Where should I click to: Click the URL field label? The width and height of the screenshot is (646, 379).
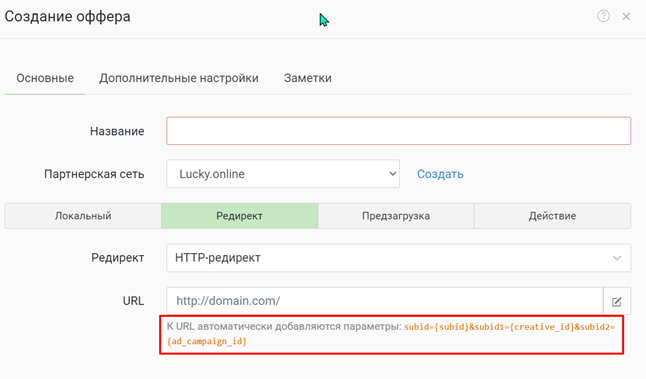point(133,301)
